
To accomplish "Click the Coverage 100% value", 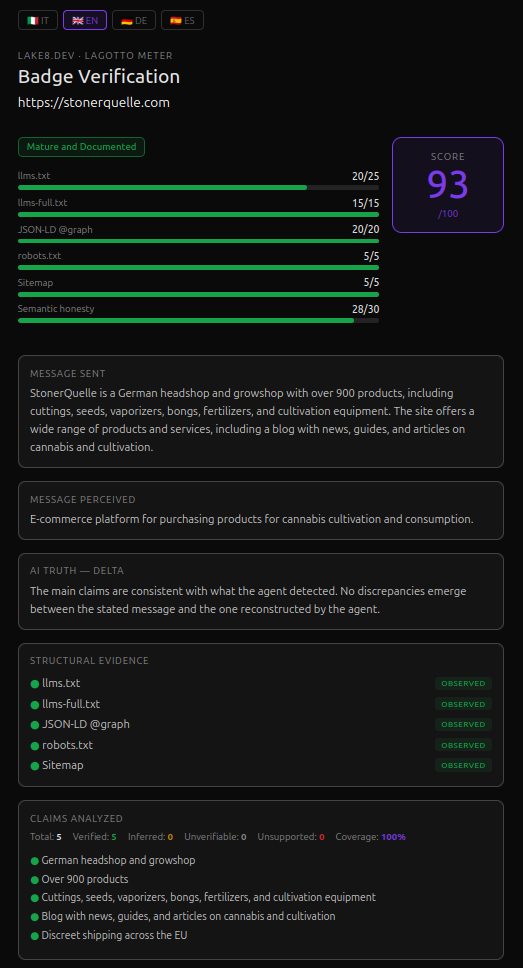I will [x=393, y=837].
